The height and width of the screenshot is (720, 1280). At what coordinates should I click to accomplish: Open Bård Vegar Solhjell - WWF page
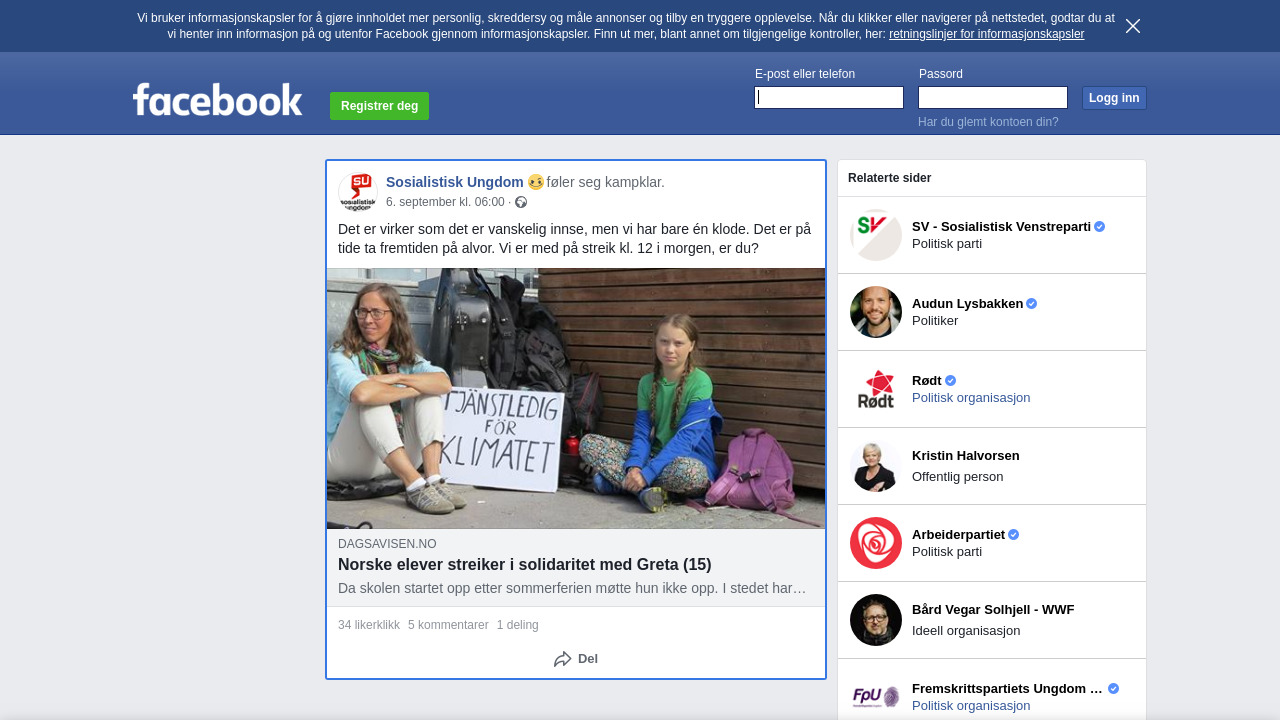click(993, 610)
